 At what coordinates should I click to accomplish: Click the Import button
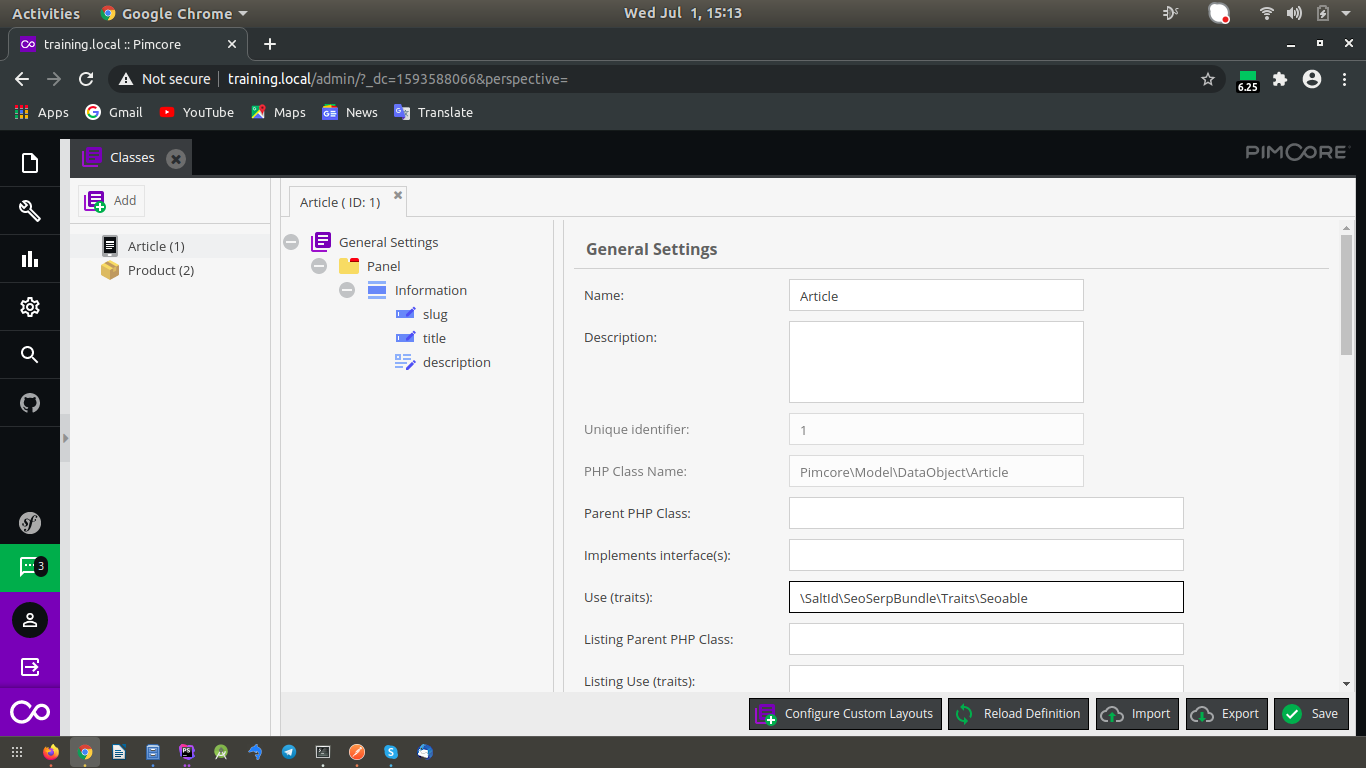(x=1138, y=714)
